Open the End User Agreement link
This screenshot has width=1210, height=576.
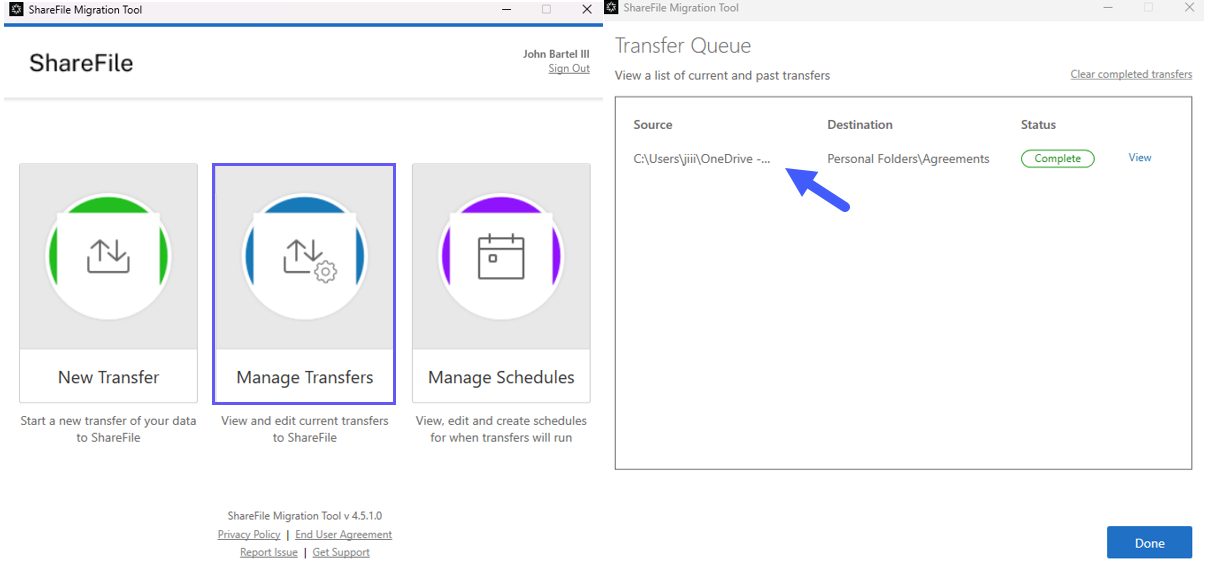[x=343, y=535]
